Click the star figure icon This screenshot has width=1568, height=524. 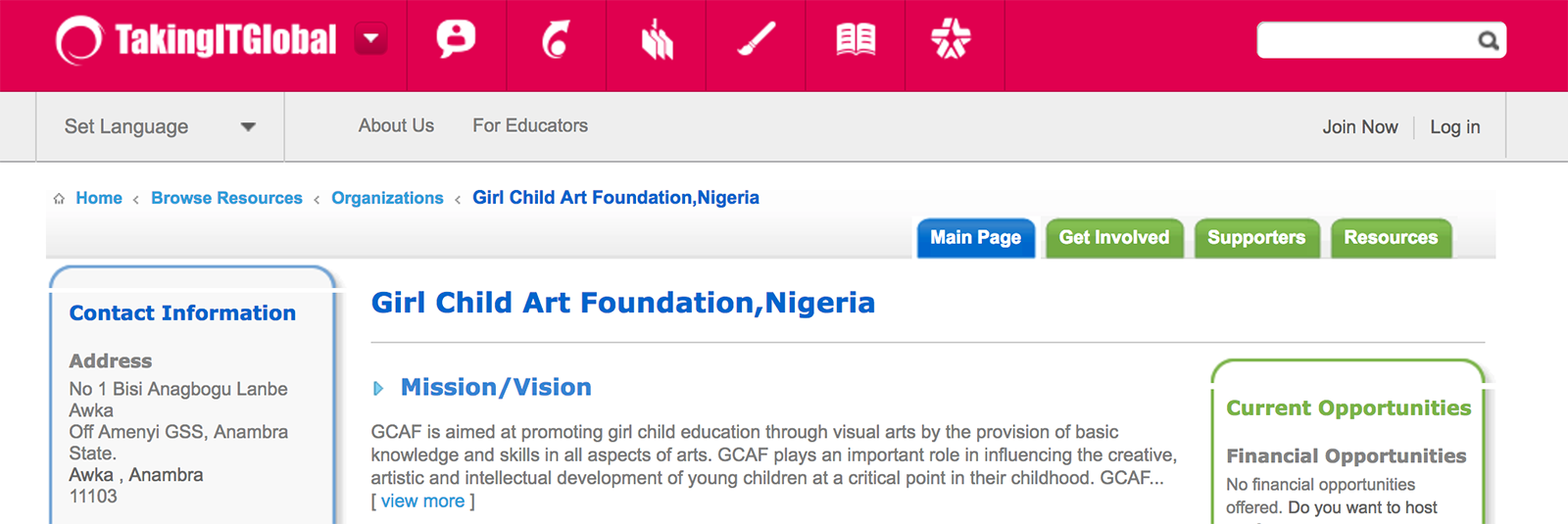point(951,39)
